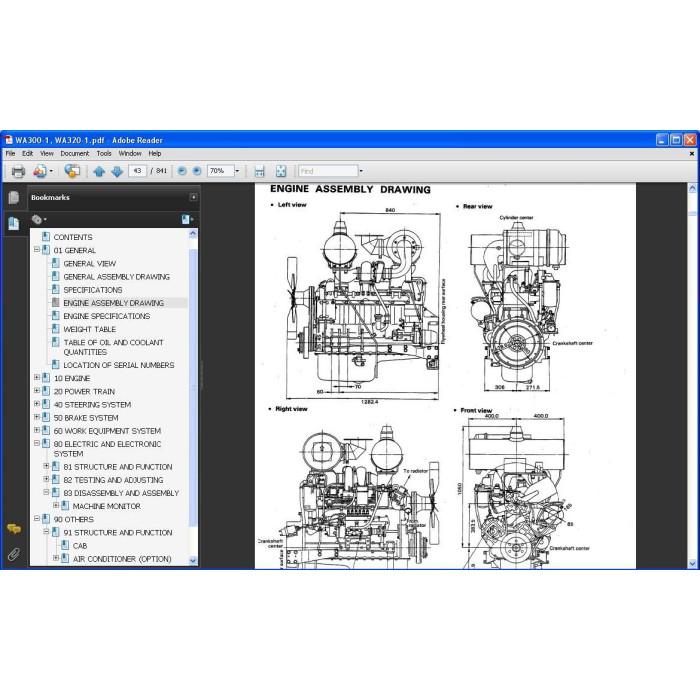This screenshot has height=700, width=700.
Task: Click the document scrollbar down arrow
Action: (x=692, y=564)
